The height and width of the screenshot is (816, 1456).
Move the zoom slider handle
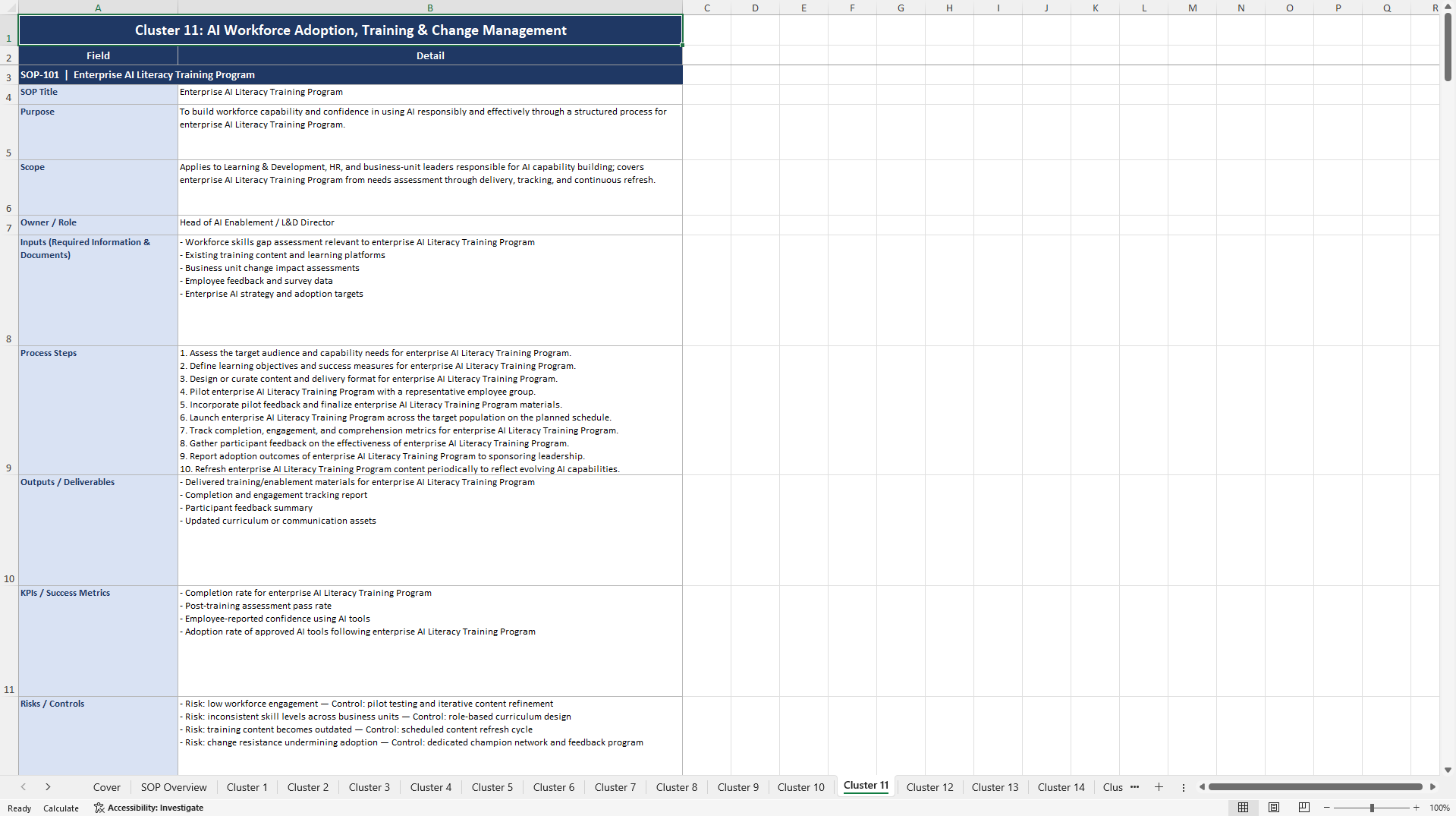tap(1372, 808)
